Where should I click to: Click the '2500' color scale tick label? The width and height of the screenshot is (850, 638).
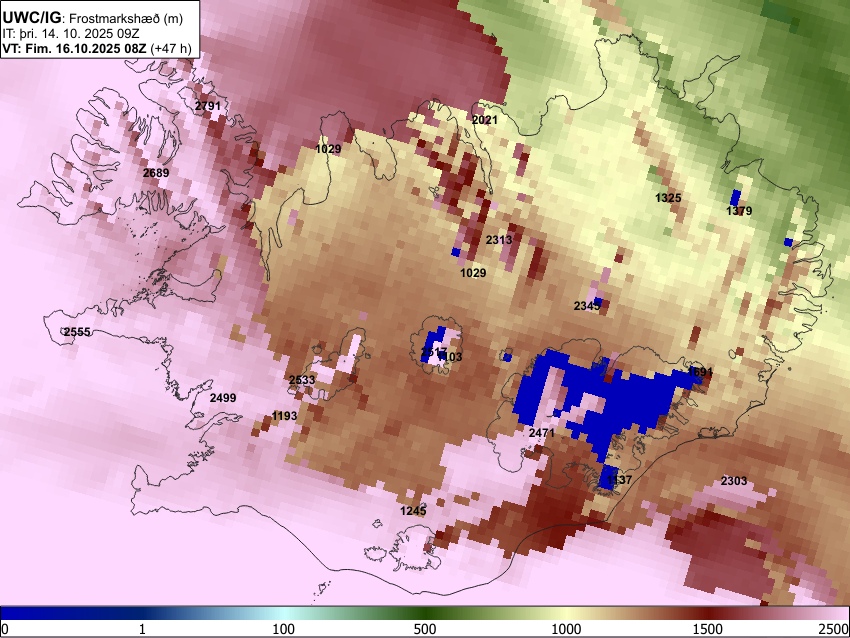(x=834, y=629)
